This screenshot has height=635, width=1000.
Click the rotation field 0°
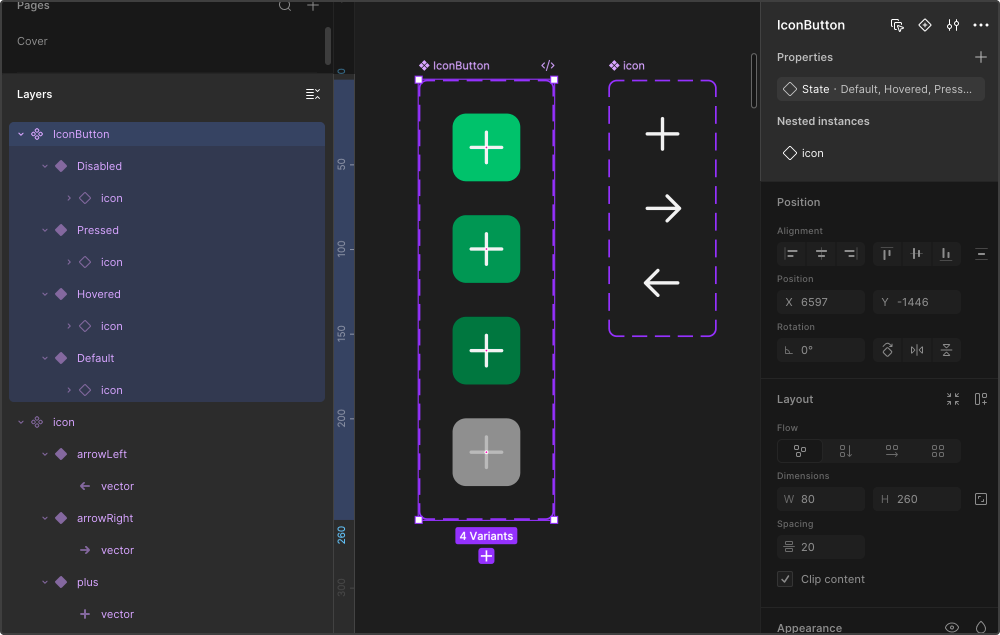pyautogui.click(x=821, y=350)
